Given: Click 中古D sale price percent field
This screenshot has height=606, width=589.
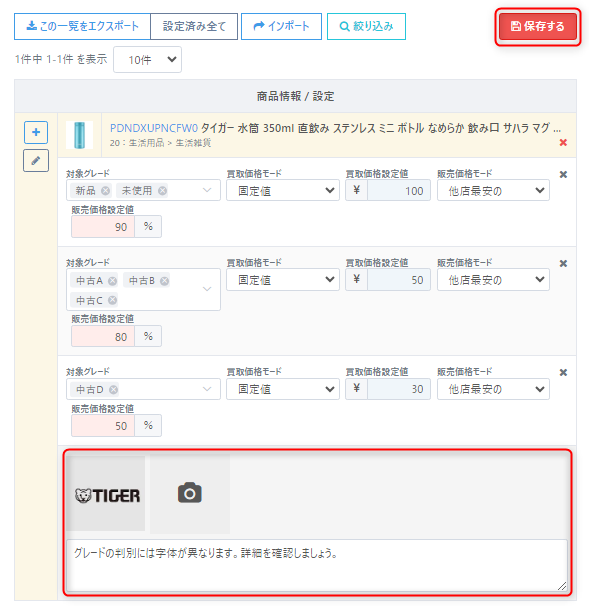Looking at the screenshot, I should pos(103,426).
